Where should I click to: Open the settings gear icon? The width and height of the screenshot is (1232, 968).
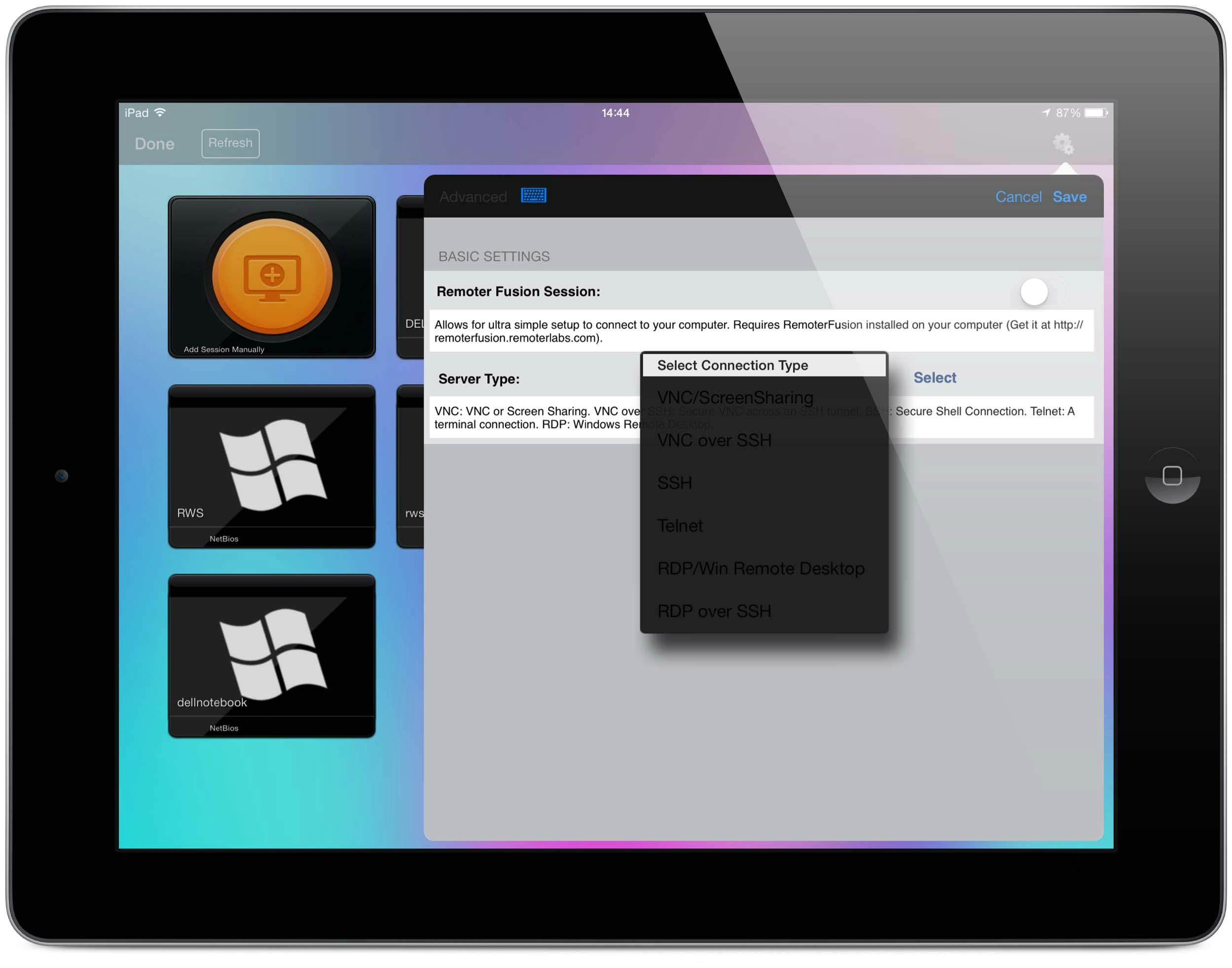click(x=1063, y=144)
